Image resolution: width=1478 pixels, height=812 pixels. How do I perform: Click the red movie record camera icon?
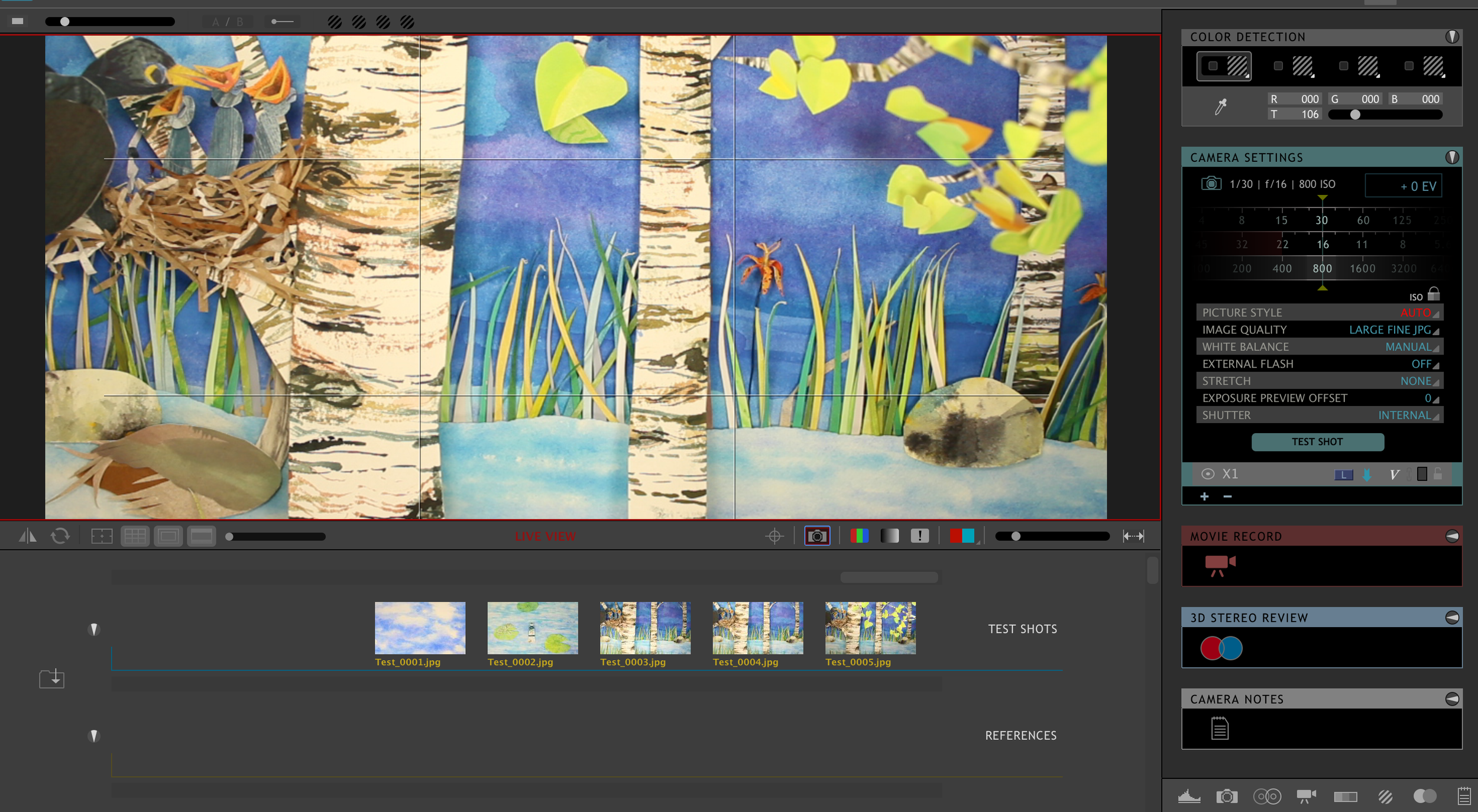pos(1220,564)
